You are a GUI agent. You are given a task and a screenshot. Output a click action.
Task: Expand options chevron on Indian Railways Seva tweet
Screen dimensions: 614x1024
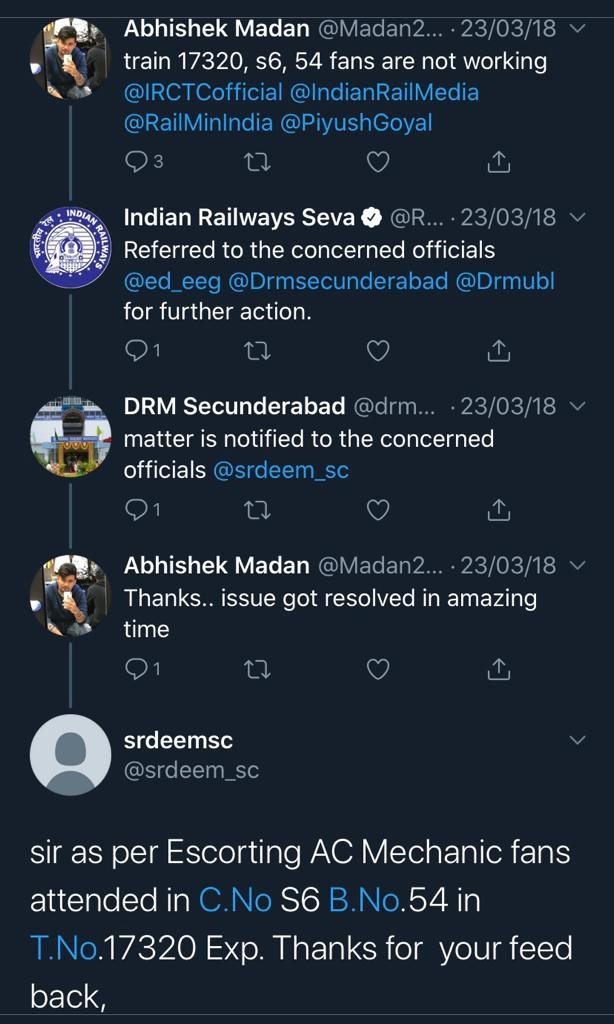(x=577, y=218)
